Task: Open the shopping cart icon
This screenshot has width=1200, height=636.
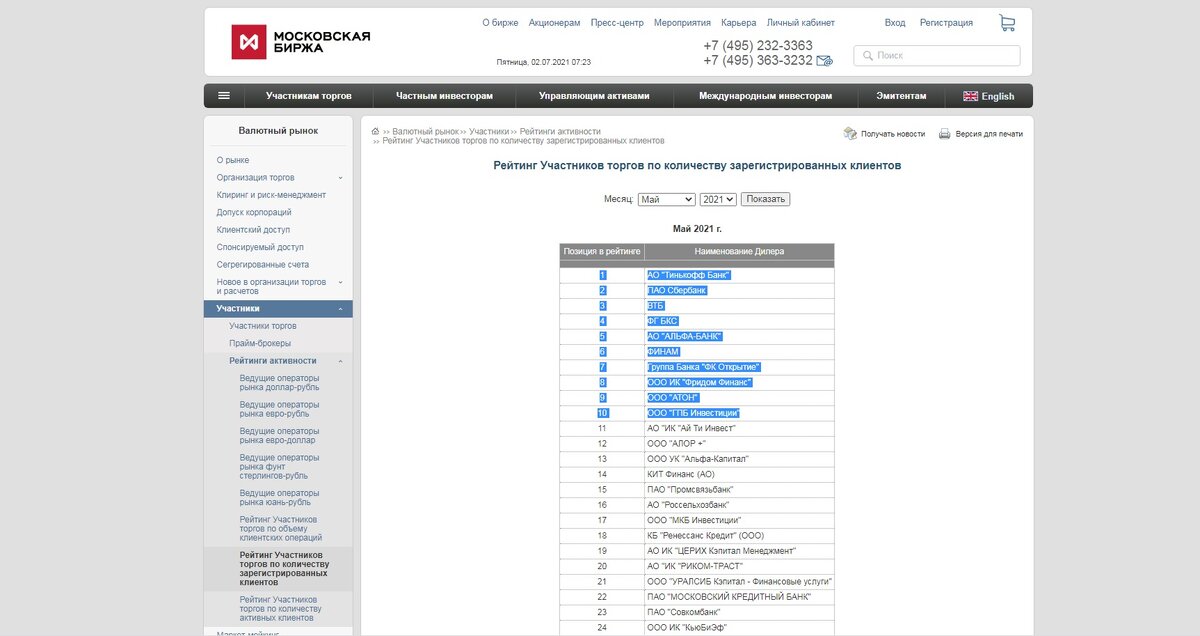Action: [1007, 23]
